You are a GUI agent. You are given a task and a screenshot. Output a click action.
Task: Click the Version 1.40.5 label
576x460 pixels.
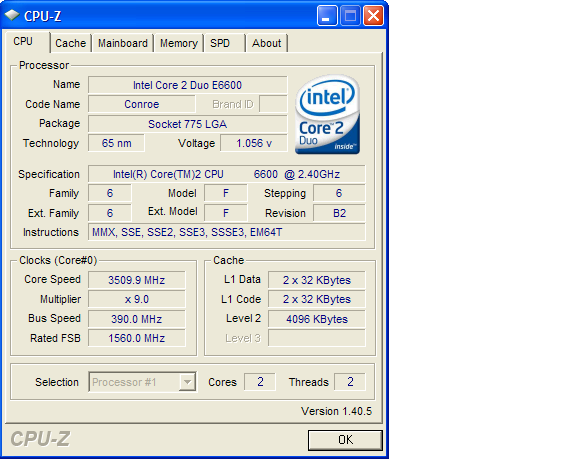(336, 411)
